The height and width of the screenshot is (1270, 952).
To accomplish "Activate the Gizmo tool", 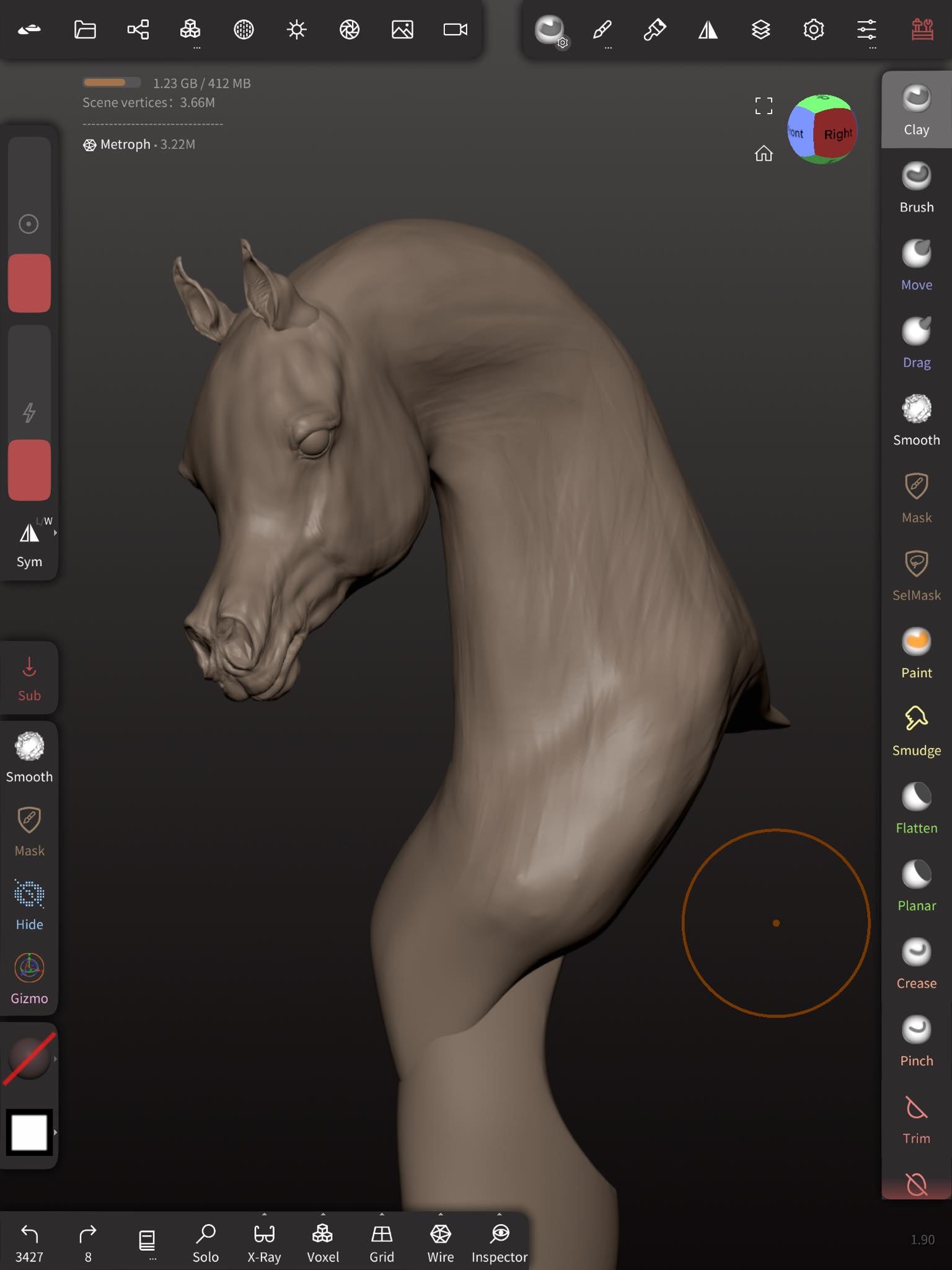I will coord(29,979).
